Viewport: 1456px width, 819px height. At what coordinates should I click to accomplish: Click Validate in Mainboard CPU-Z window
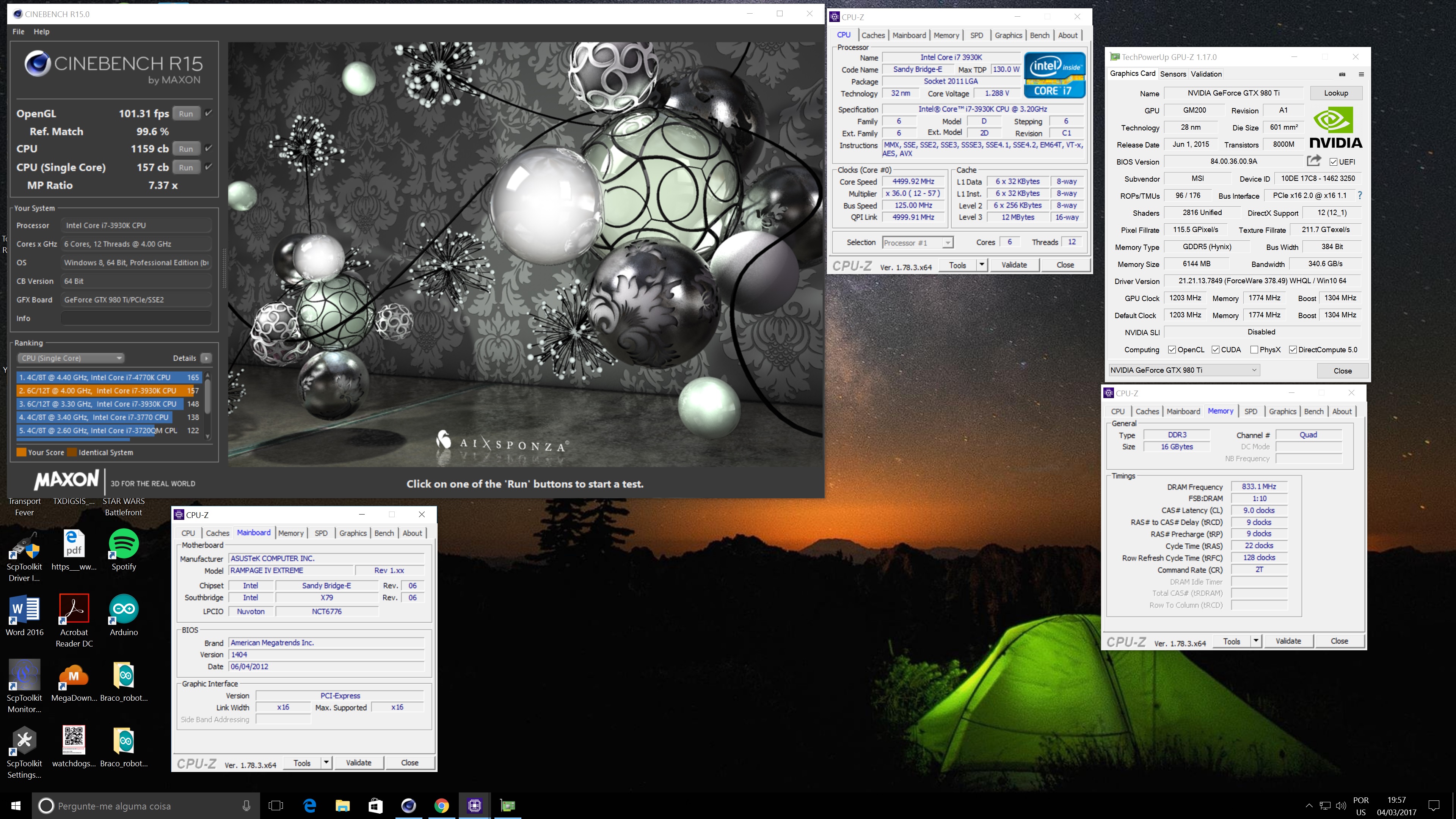coord(358,763)
